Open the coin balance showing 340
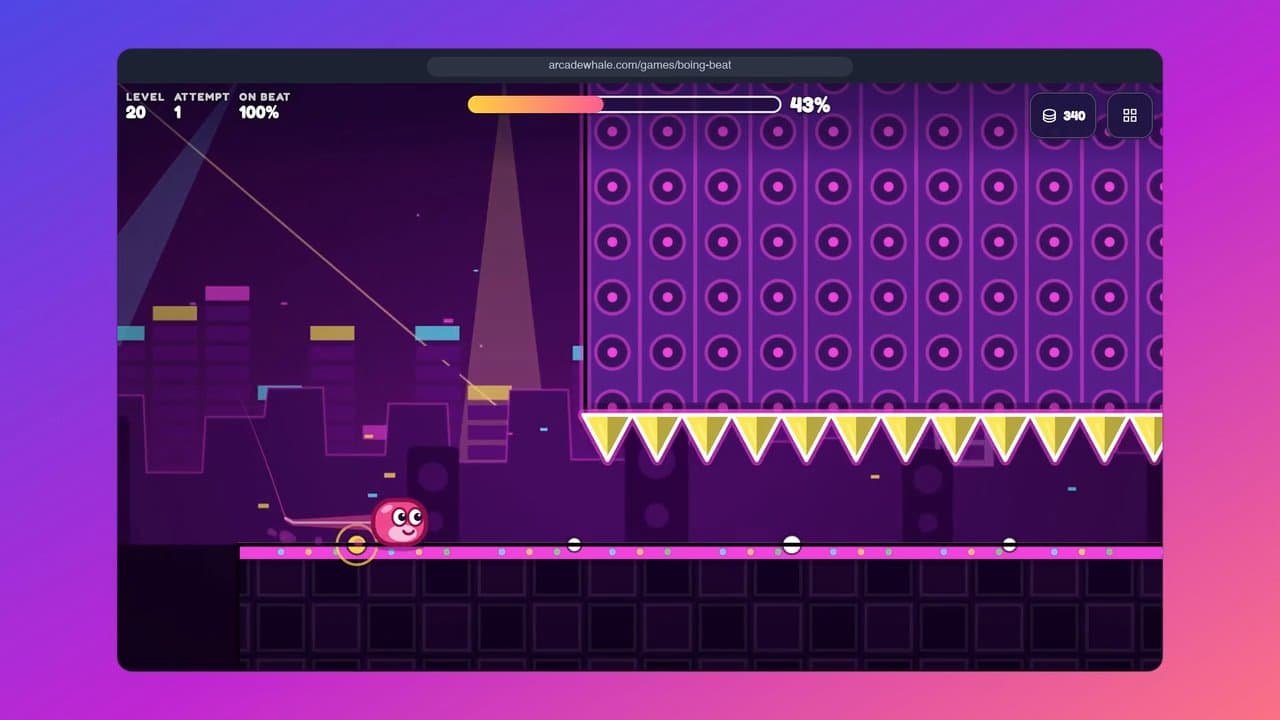 click(1063, 115)
